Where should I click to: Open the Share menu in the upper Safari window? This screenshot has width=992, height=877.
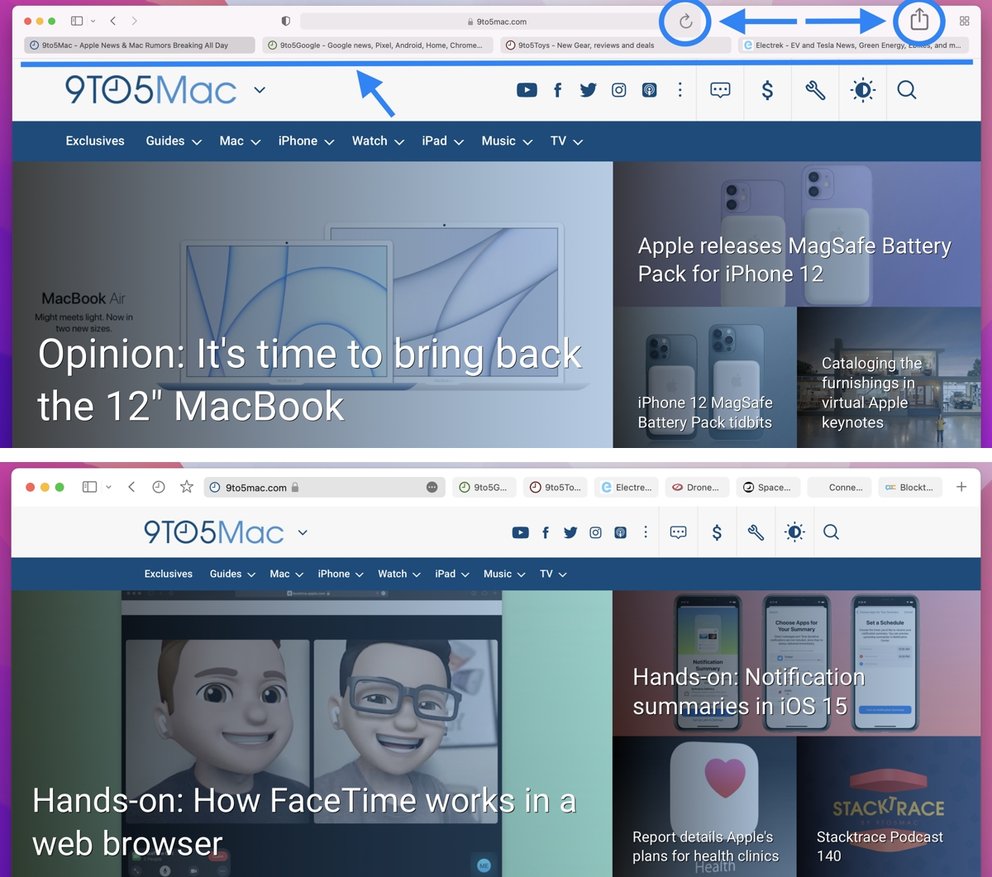pos(919,20)
